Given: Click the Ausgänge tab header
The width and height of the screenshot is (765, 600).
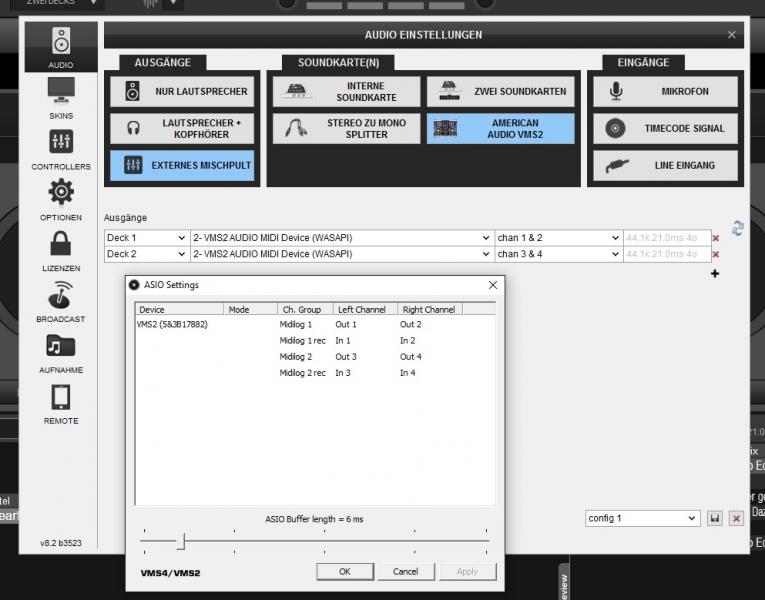Looking at the screenshot, I should [162, 62].
